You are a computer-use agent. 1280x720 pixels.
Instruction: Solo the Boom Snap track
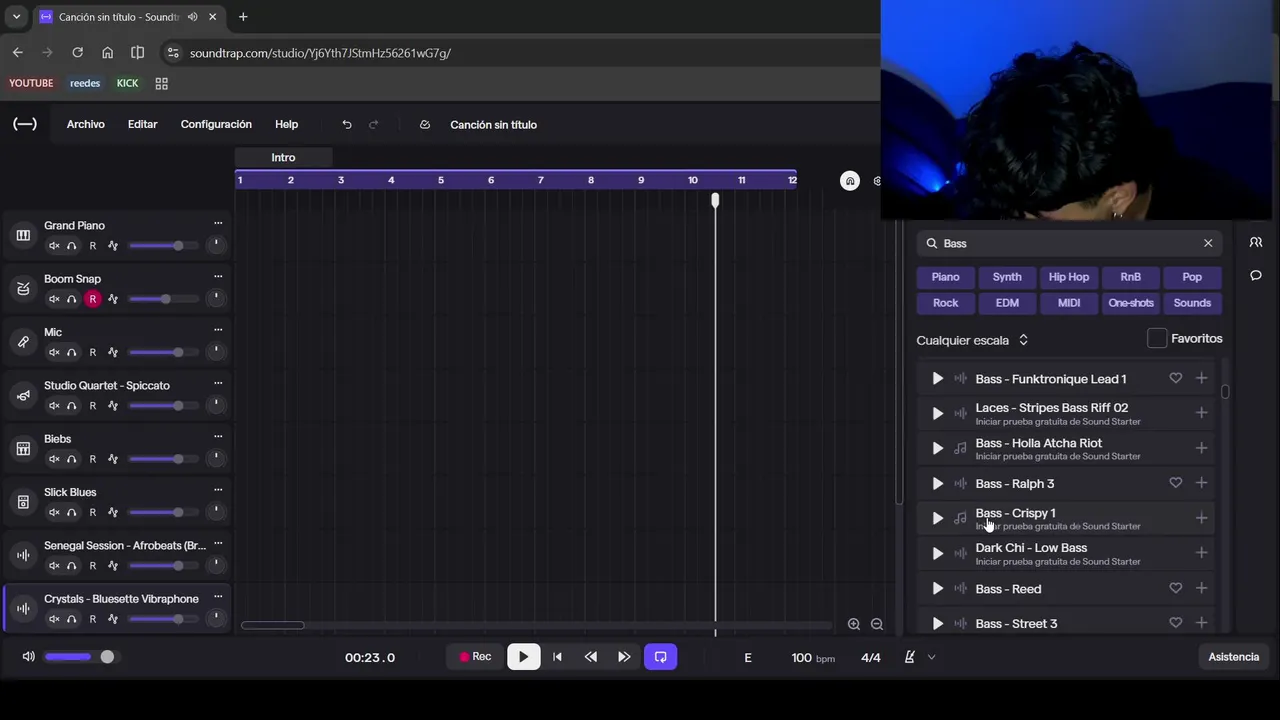point(72,299)
